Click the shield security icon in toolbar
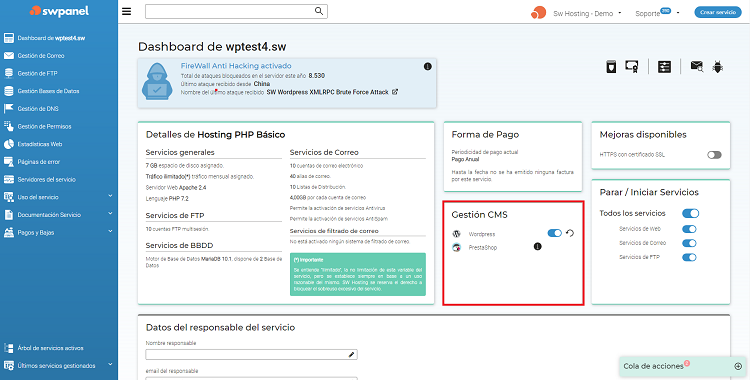This screenshot has height=380, width=750. [611, 67]
